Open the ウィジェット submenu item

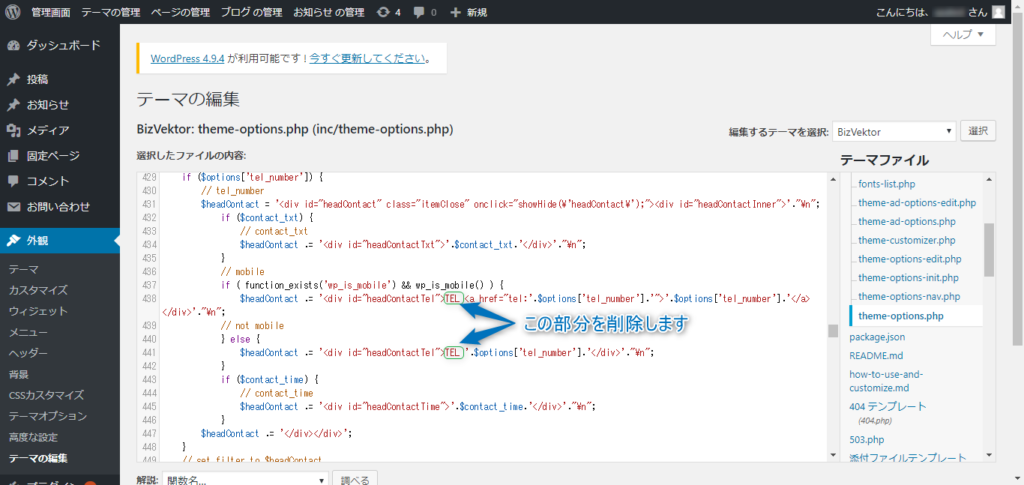38,311
